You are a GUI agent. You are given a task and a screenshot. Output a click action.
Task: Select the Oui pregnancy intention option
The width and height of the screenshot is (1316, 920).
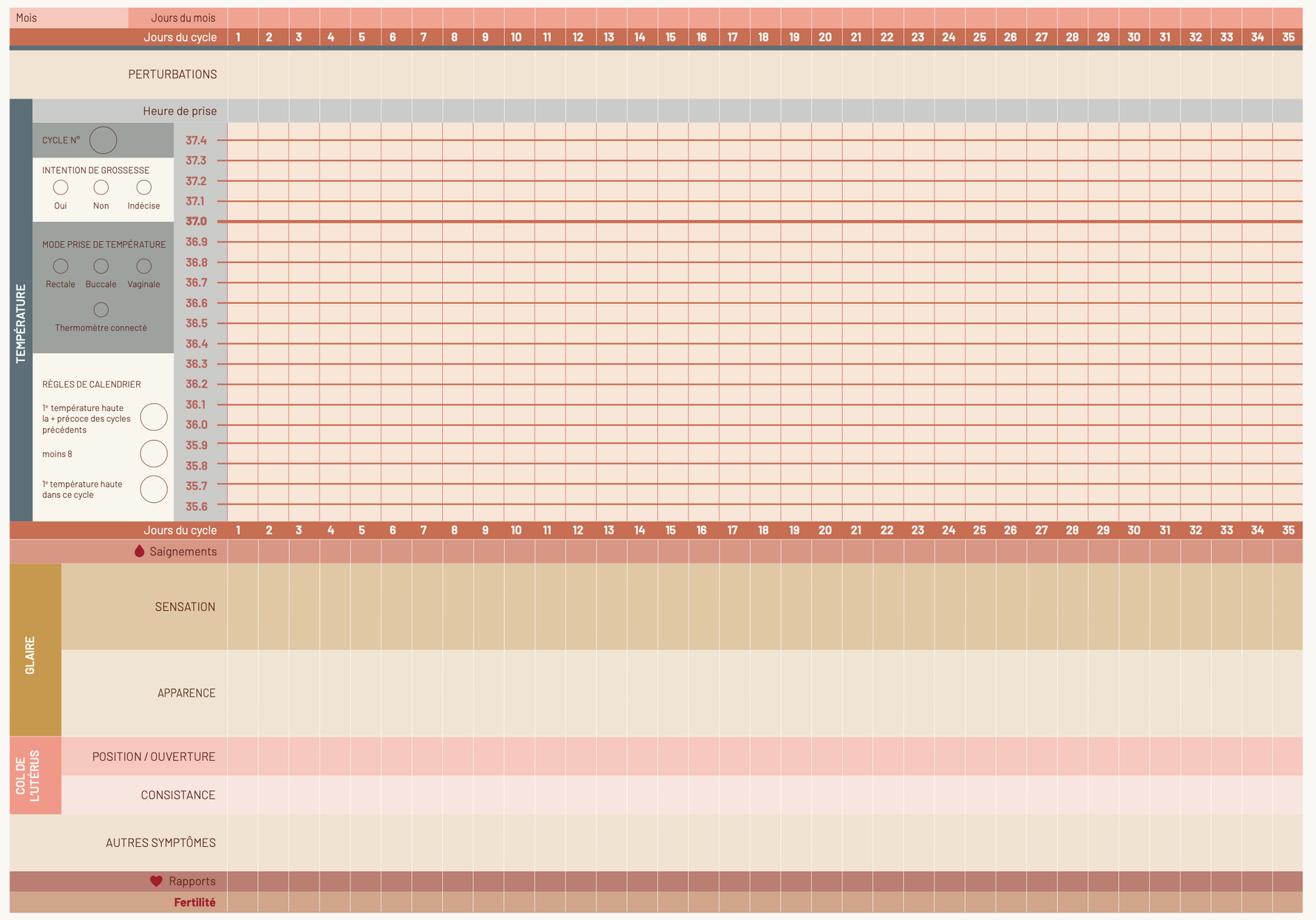pos(61,188)
